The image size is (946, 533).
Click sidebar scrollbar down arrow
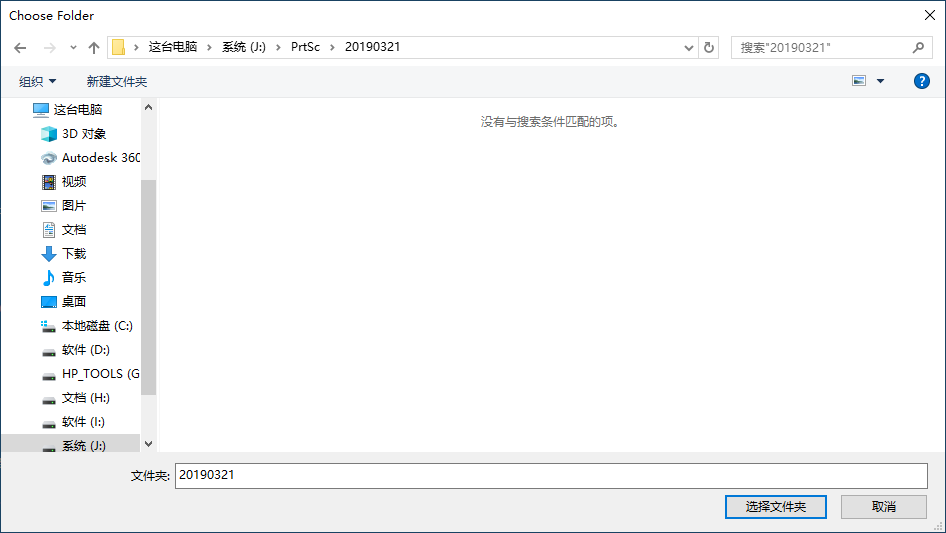click(x=148, y=444)
